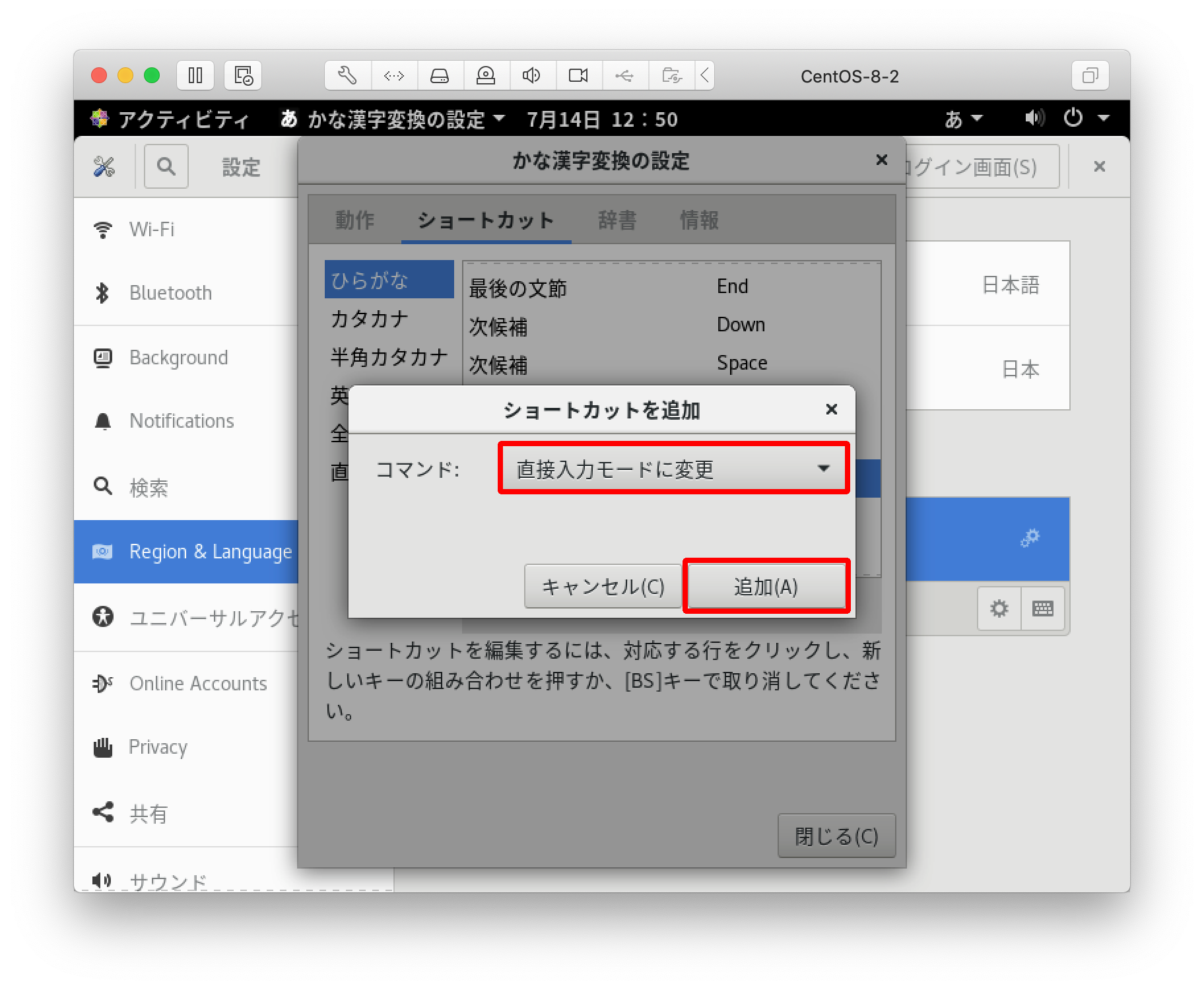Screen dimensions: 1204x990
Task: Show keyboard layout icon button
Action: coord(1043,609)
